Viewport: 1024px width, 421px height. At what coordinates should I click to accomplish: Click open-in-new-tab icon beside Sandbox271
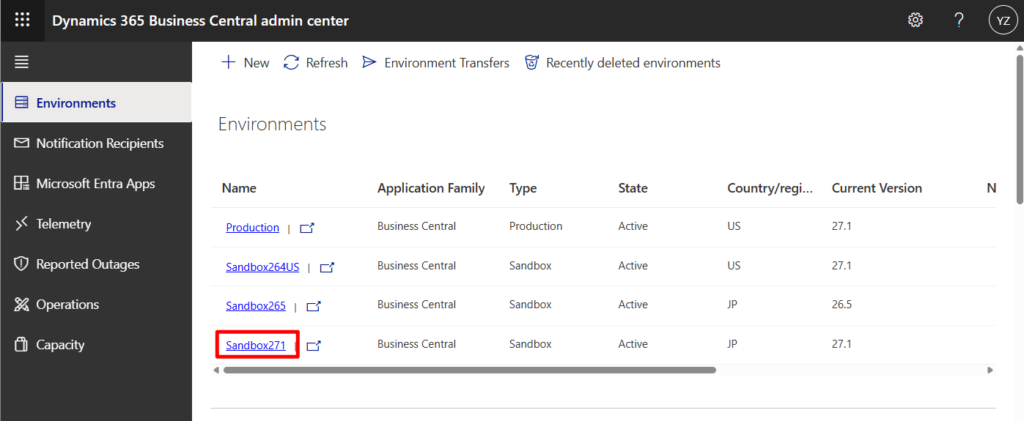click(313, 345)
